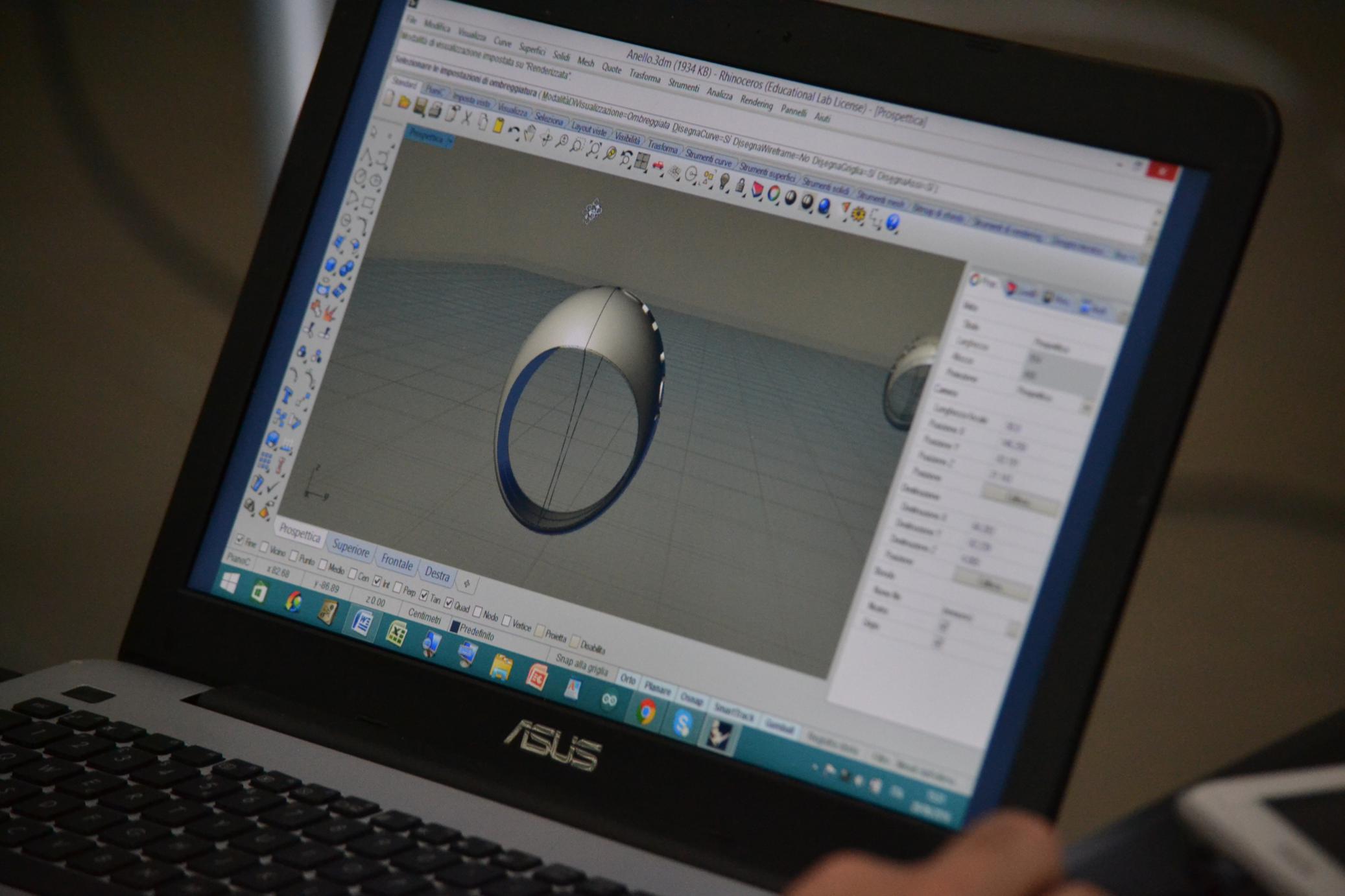This screenshot has width=1345, height=896.
Task: Open the color wheel object properties icon
Action: pos(774,194)
